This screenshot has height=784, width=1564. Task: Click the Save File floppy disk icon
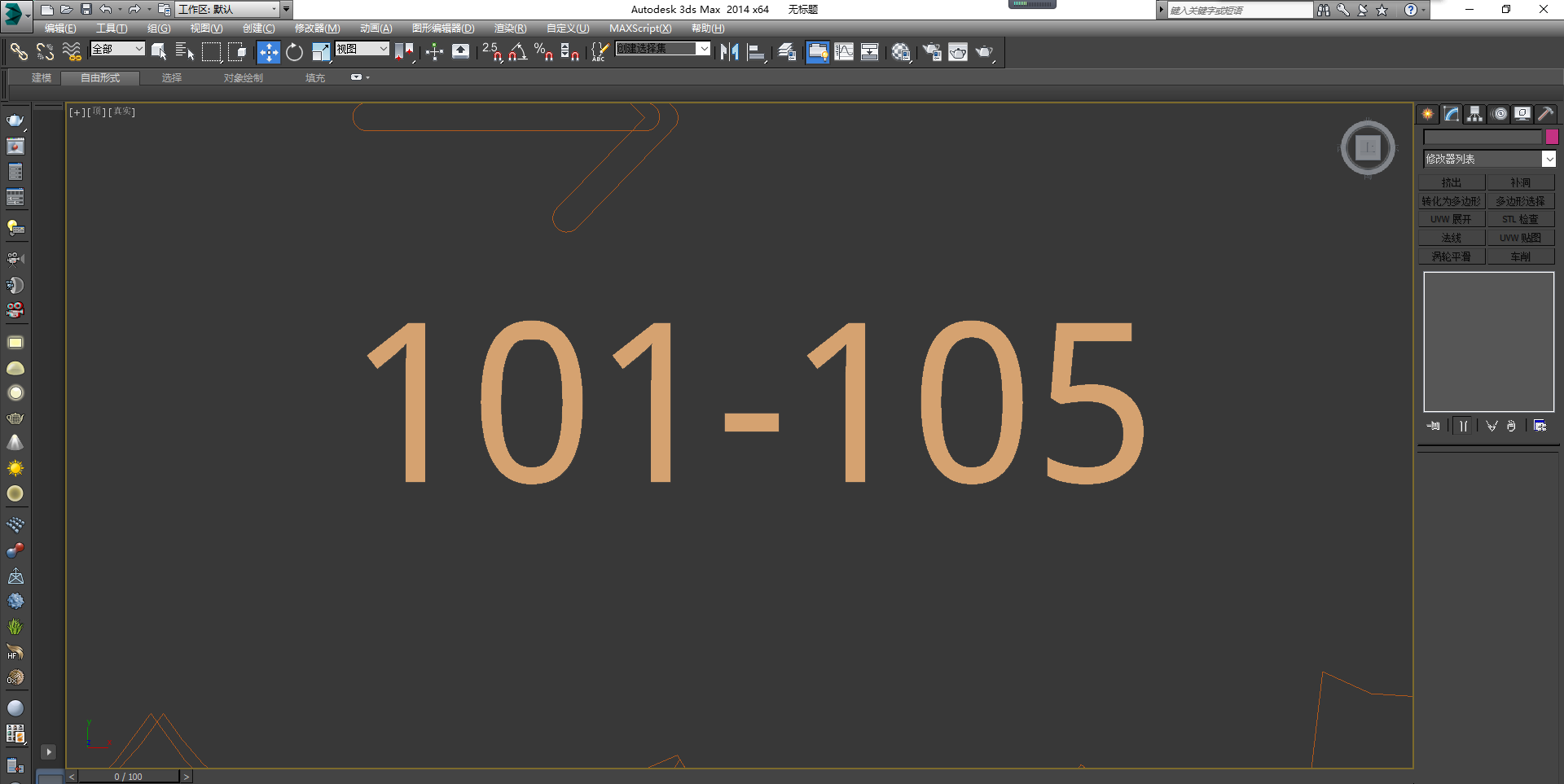pos(86,9)
